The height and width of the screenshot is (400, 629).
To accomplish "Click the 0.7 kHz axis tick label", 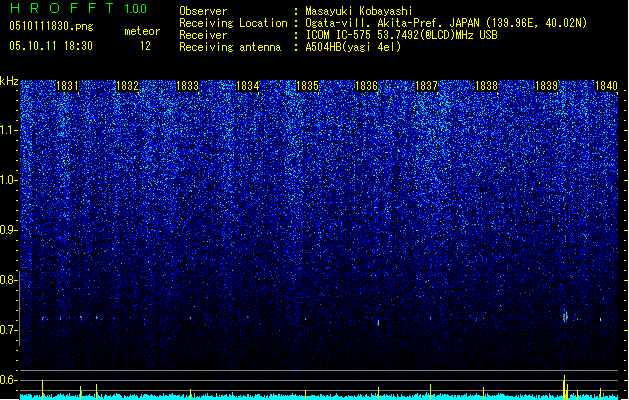I will [8, 330].
